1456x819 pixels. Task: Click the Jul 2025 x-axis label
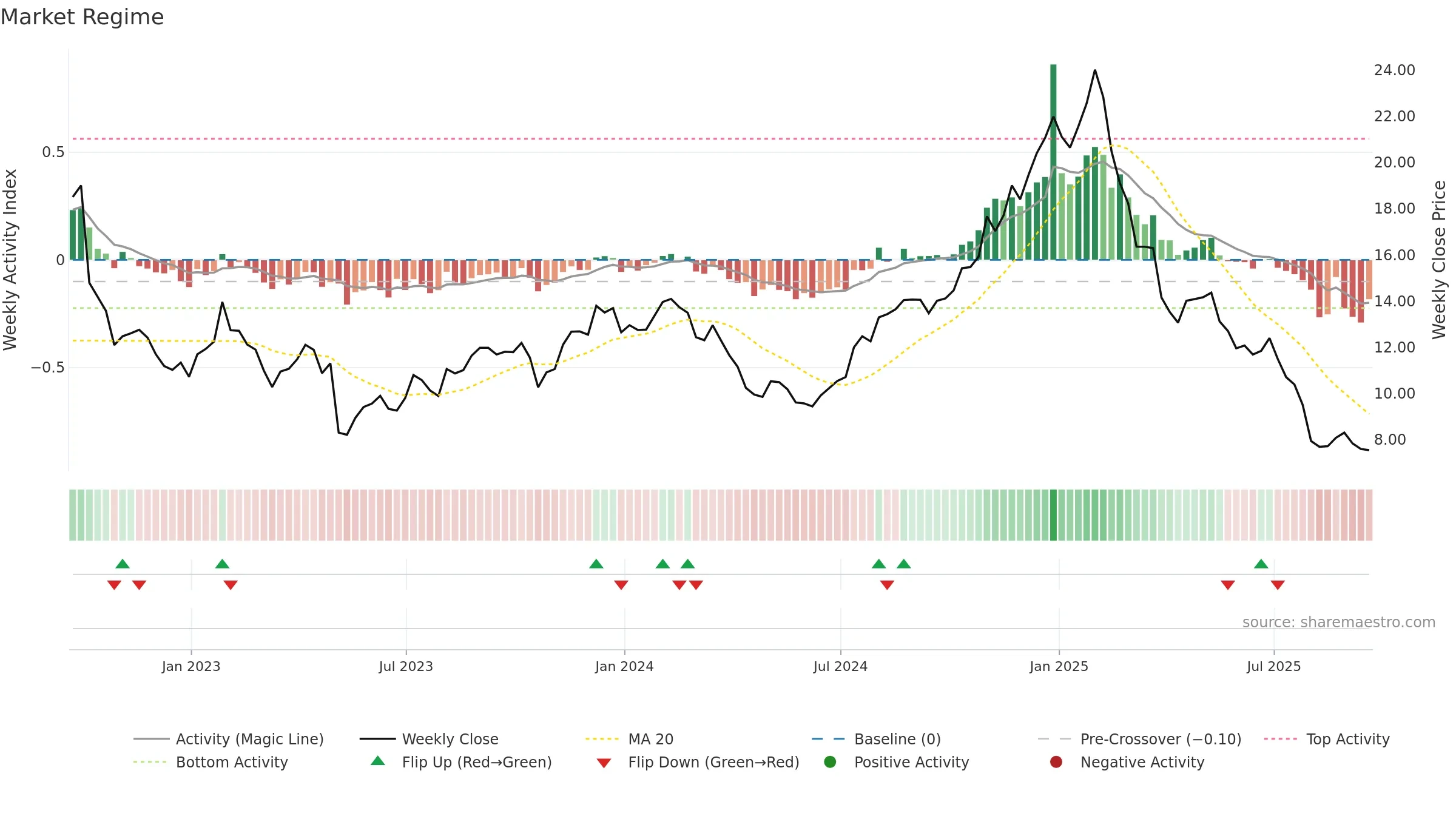(x=1274, y=666)
